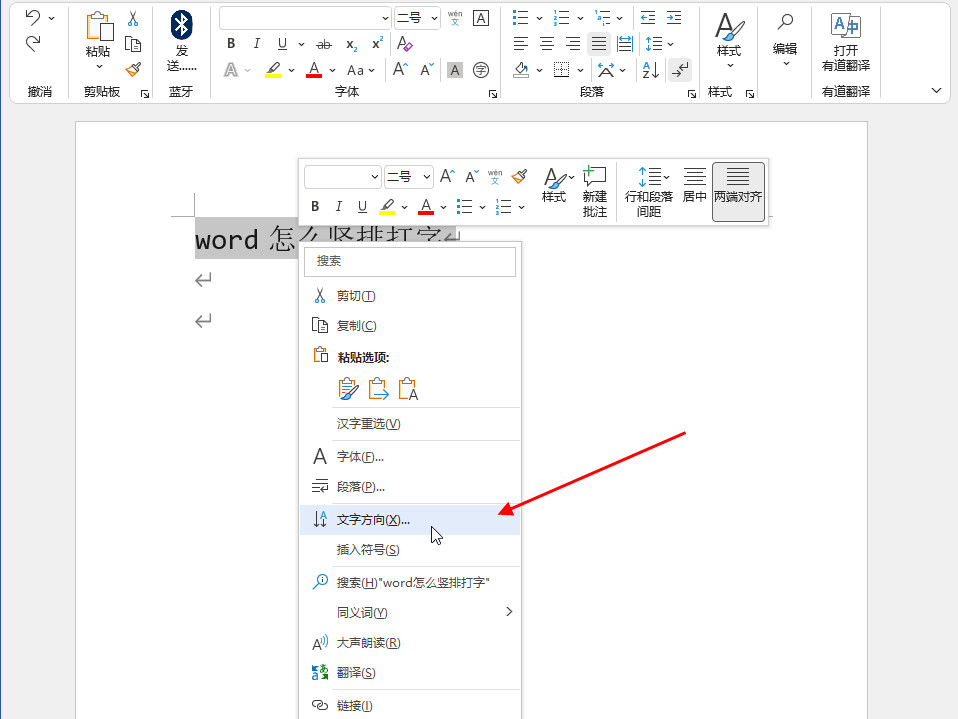Toggle Bold in the ribbon font group

point(231,43)
